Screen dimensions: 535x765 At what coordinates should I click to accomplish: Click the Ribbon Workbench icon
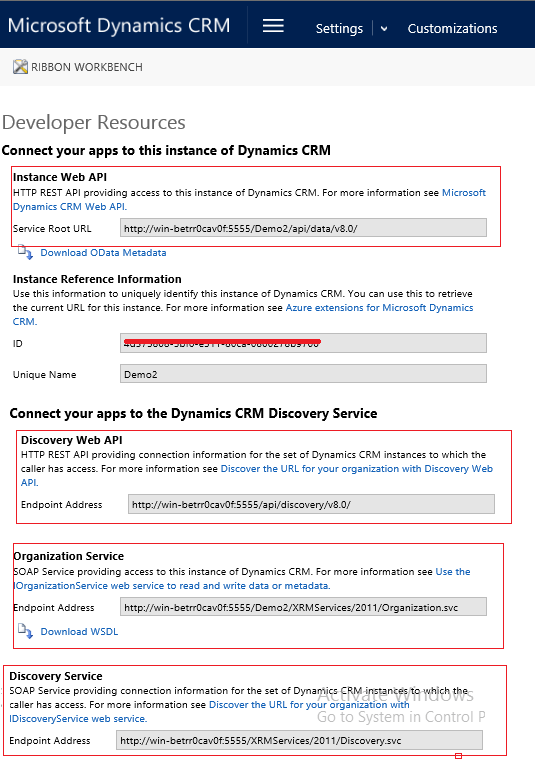click(x=20, y=67)
